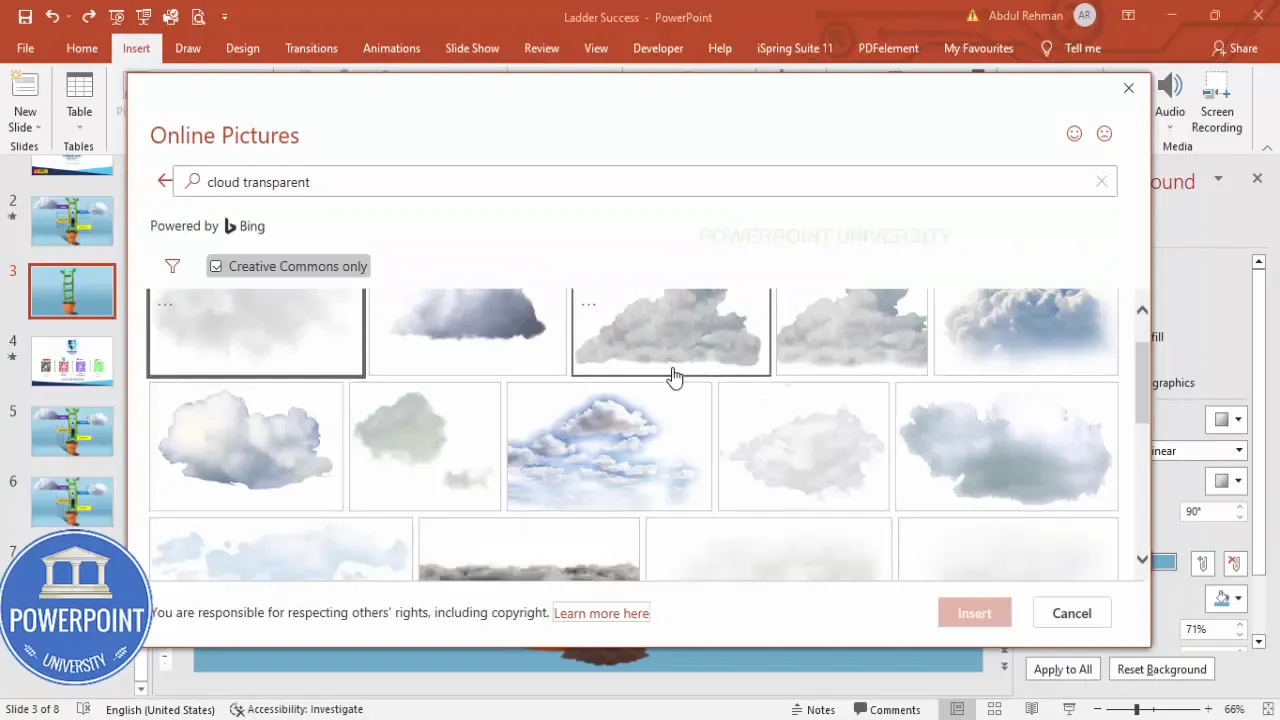The height and width of the screenshot is (720, 1280).
Task: Save the presentation from the quick access toolbar
Action: coord(25,17)
